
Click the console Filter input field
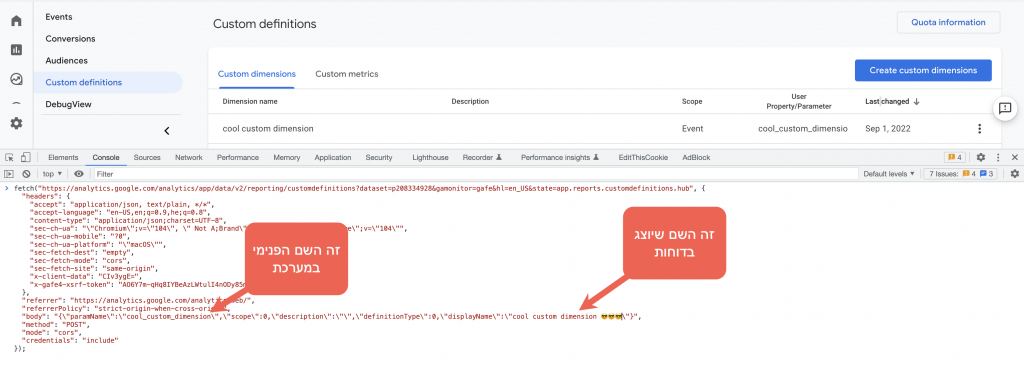pos(475,174)
